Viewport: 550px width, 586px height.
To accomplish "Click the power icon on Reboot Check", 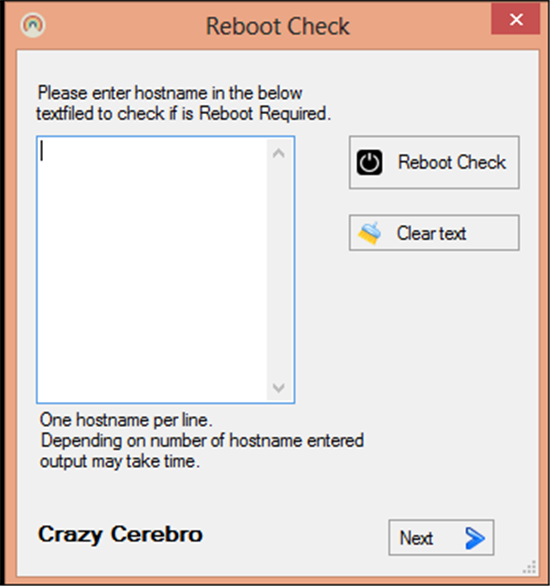I will pos(369,163).
